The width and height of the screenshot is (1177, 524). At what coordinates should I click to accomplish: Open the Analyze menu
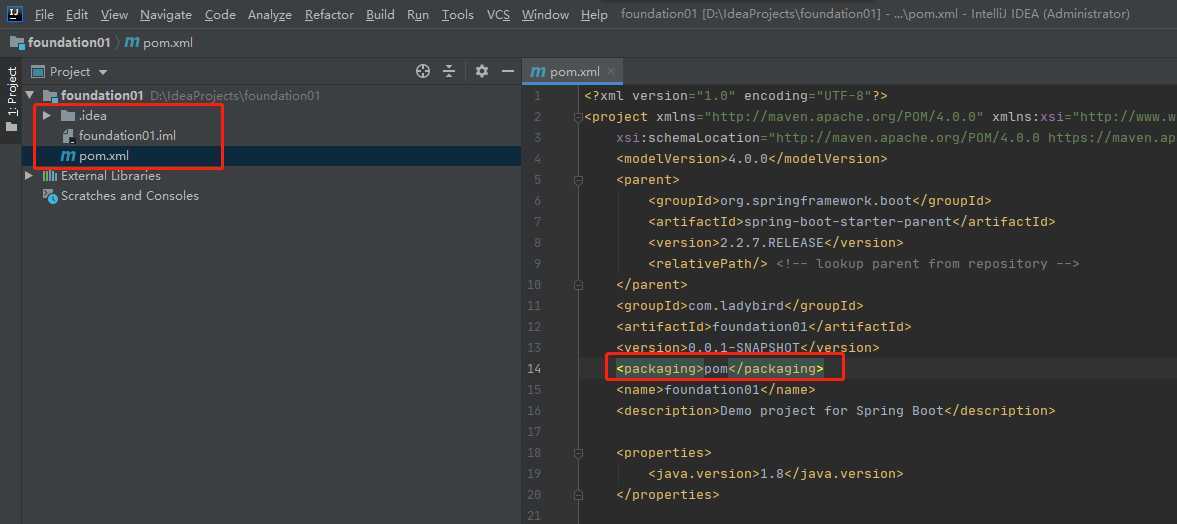(270, 14)
